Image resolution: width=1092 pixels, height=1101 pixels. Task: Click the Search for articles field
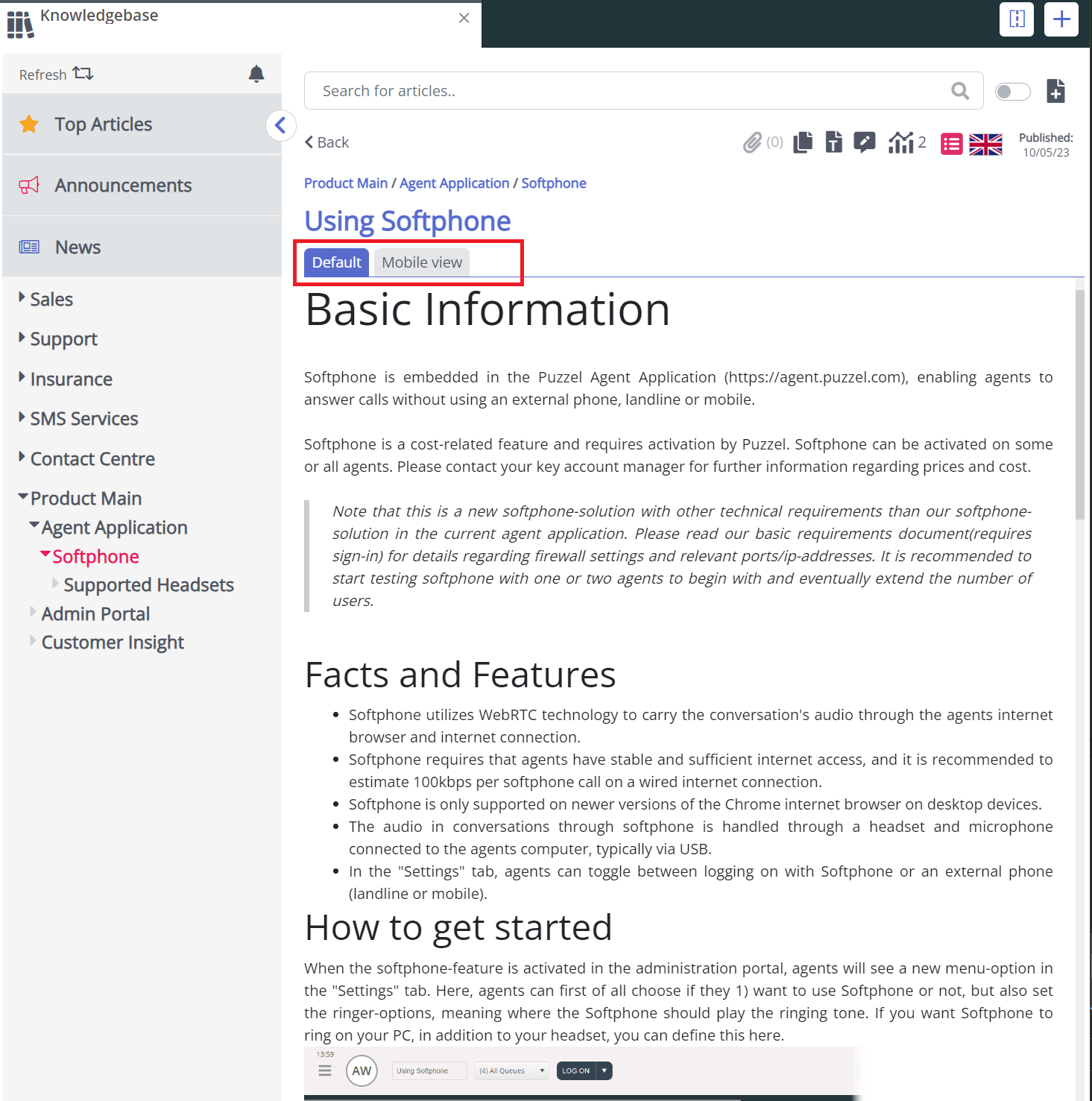626,91
